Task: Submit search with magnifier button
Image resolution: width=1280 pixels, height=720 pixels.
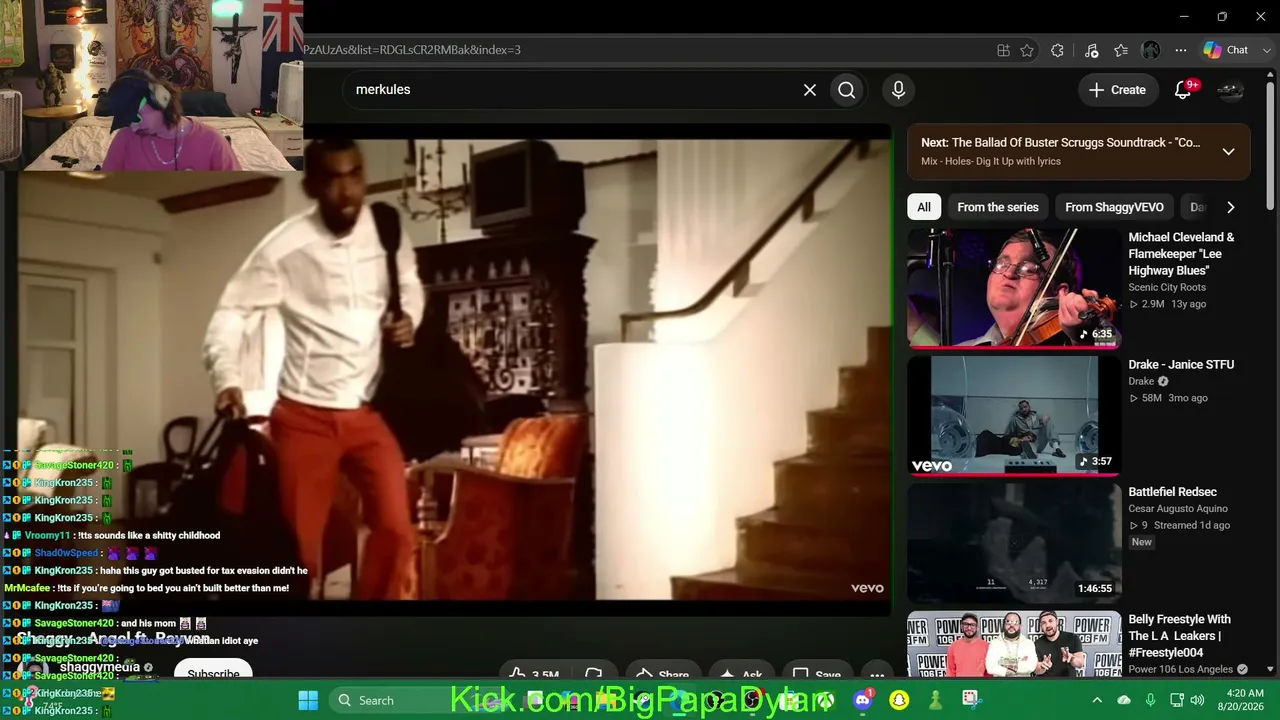Action: tap(847, 90)
